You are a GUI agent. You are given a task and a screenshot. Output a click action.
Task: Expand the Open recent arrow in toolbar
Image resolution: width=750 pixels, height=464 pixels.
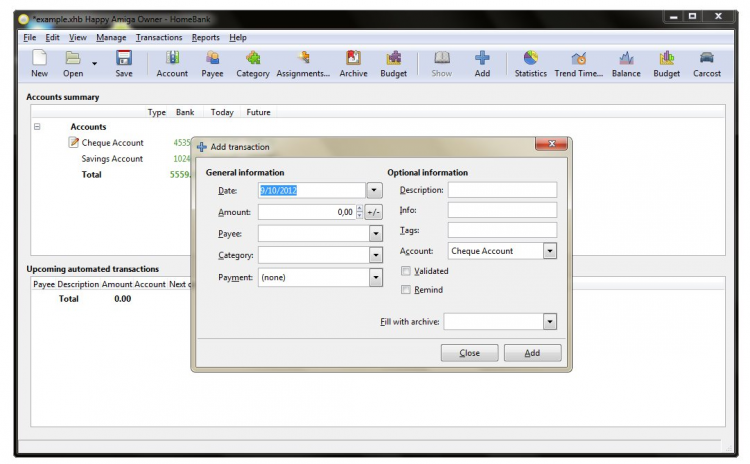(x=94, y=64)
